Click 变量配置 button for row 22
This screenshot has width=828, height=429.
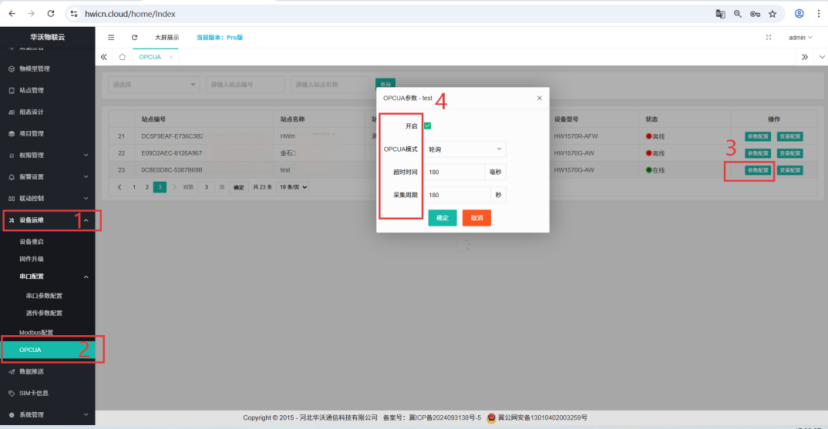[790, 153]
